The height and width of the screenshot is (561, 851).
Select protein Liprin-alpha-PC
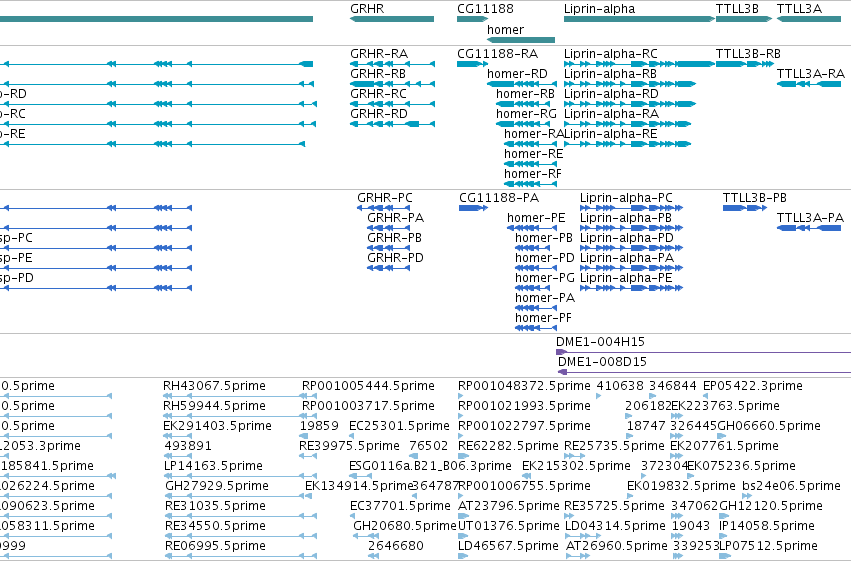(626, 198)
